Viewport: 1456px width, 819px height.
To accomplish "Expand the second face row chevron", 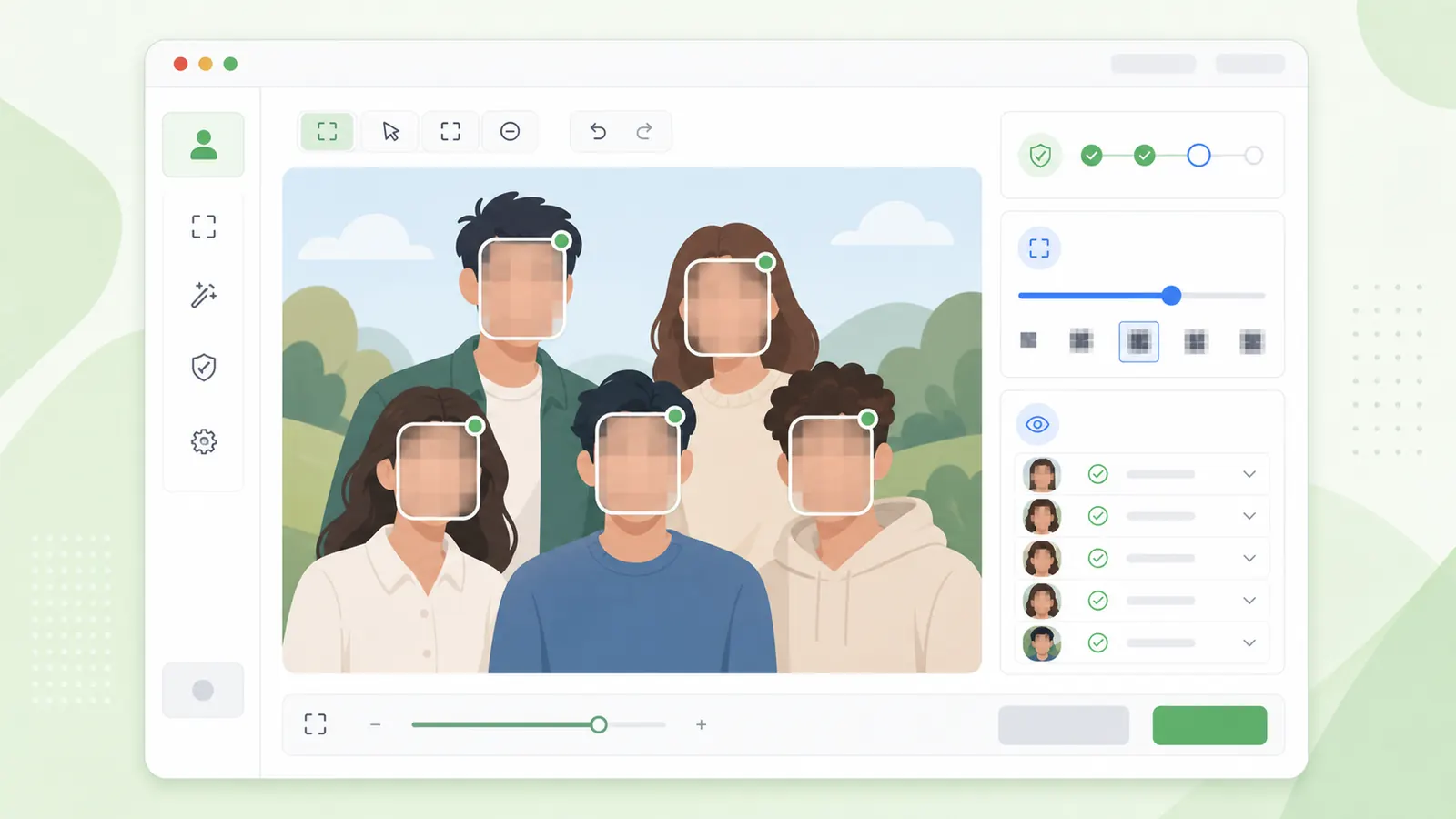I will (1249, 516).
